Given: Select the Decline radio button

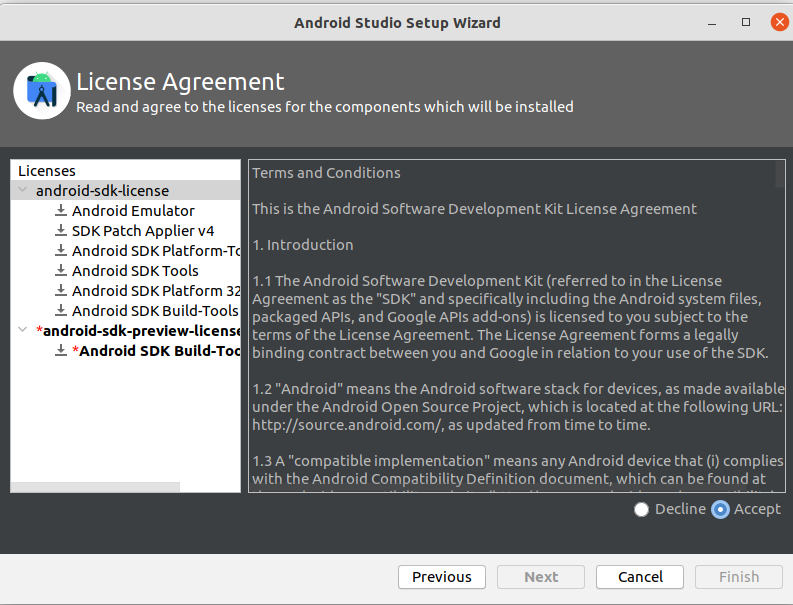Looking at the screenshot, I should 642,510.
